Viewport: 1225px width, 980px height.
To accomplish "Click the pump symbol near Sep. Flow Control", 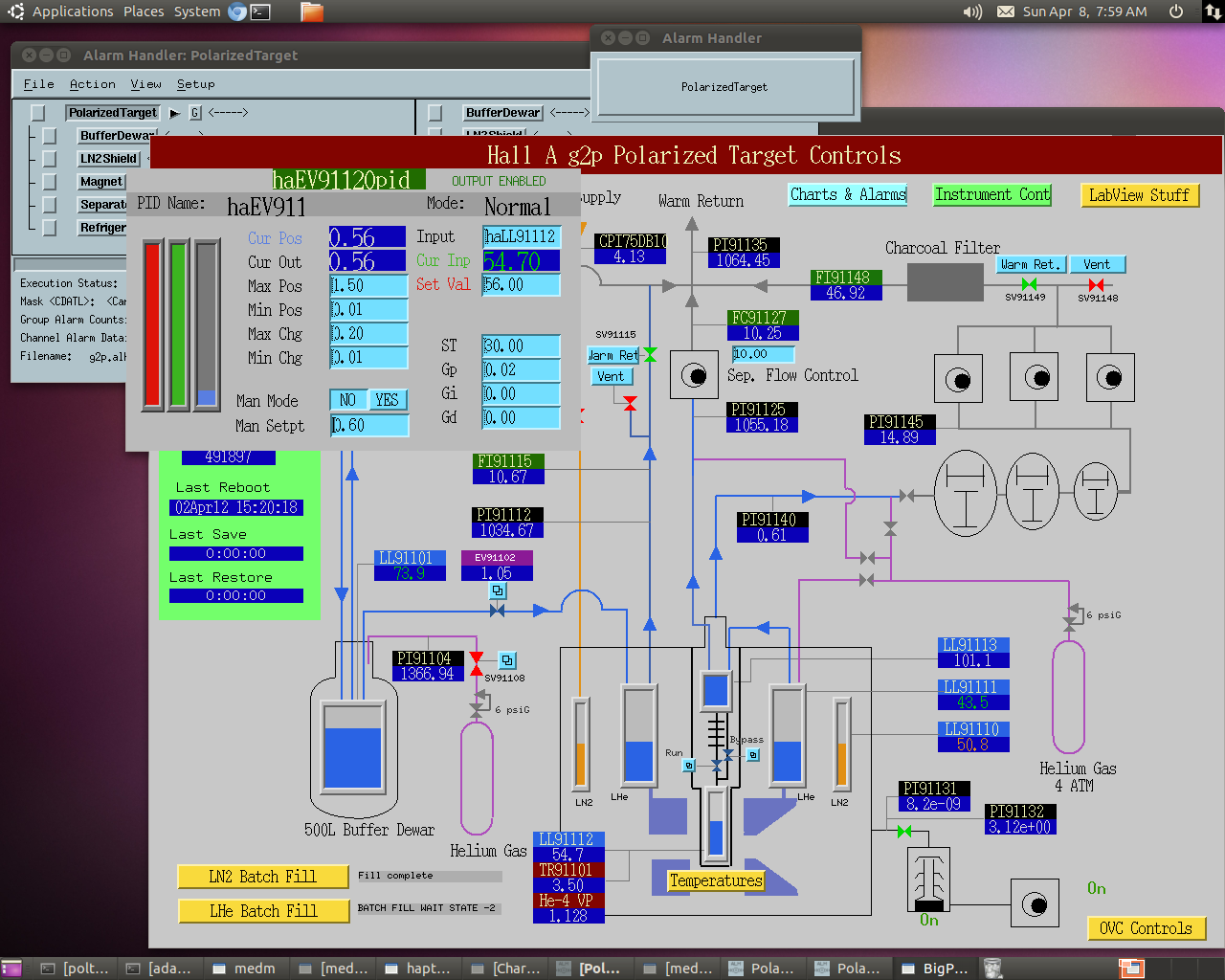I will pyautogui.click(x=694, y=375).
